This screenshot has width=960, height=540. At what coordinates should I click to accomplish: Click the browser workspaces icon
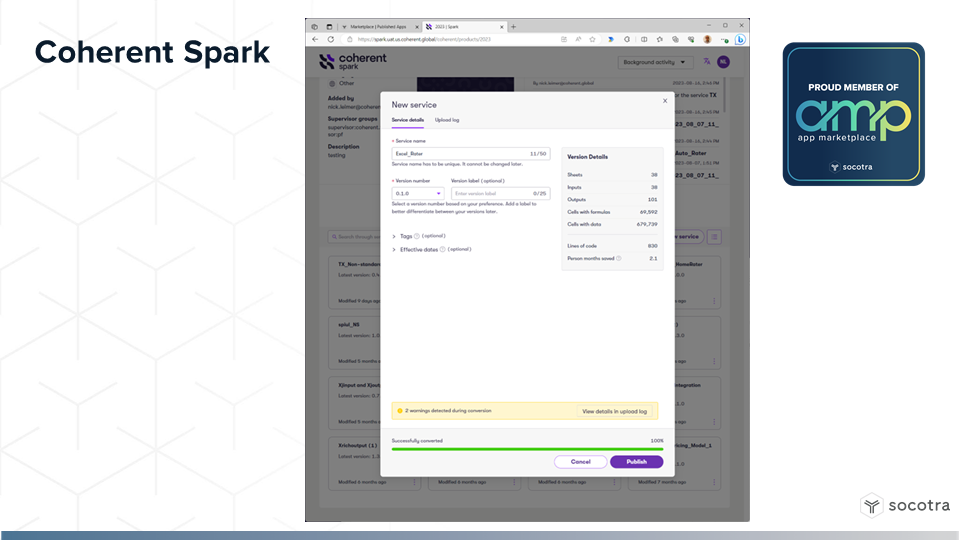coord(315,27)
